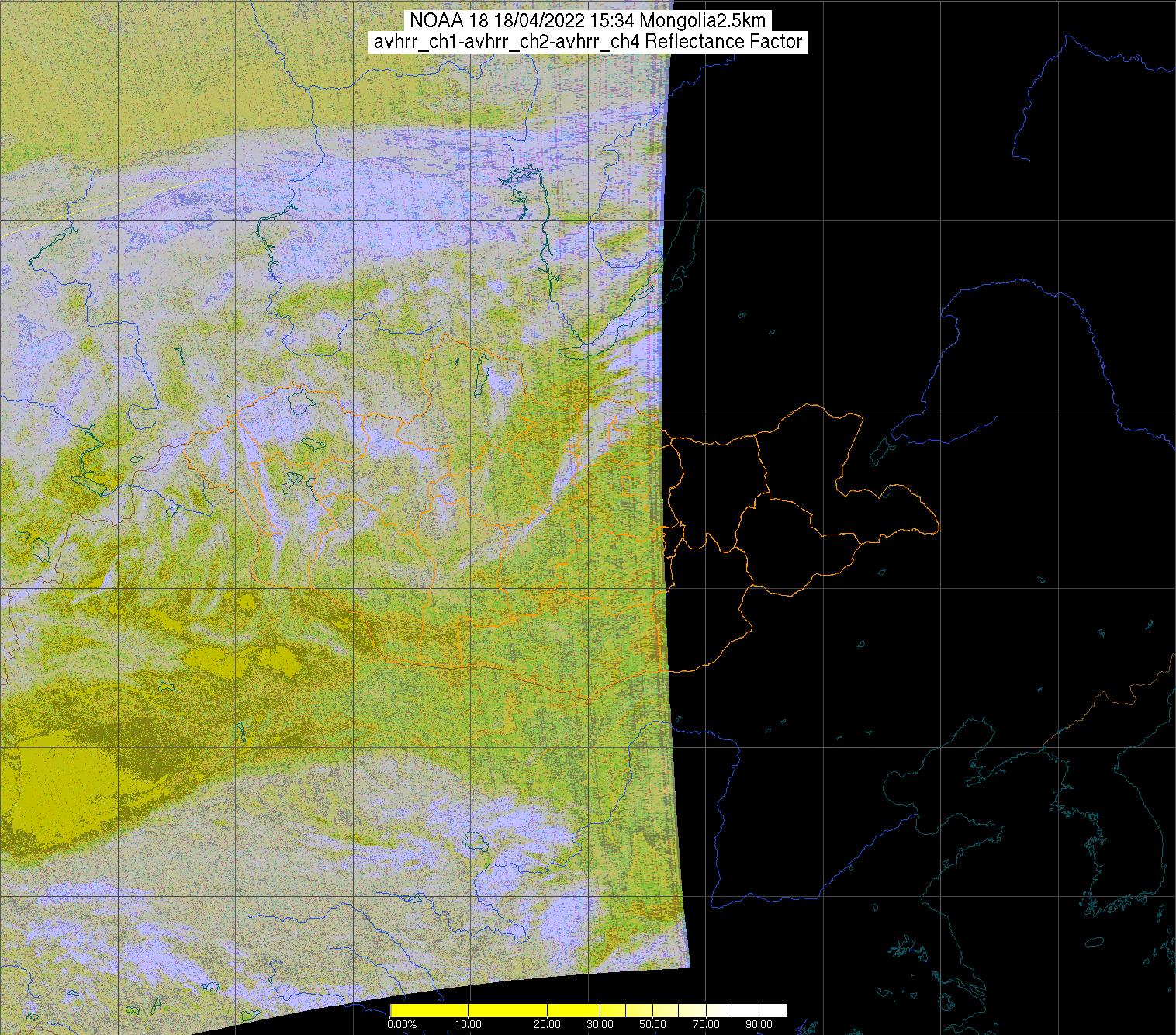The height and width of the screenshot is (1035, 1176).
Task: Click the narrow Khövsgöl lake outline
Action: point(483,371)
